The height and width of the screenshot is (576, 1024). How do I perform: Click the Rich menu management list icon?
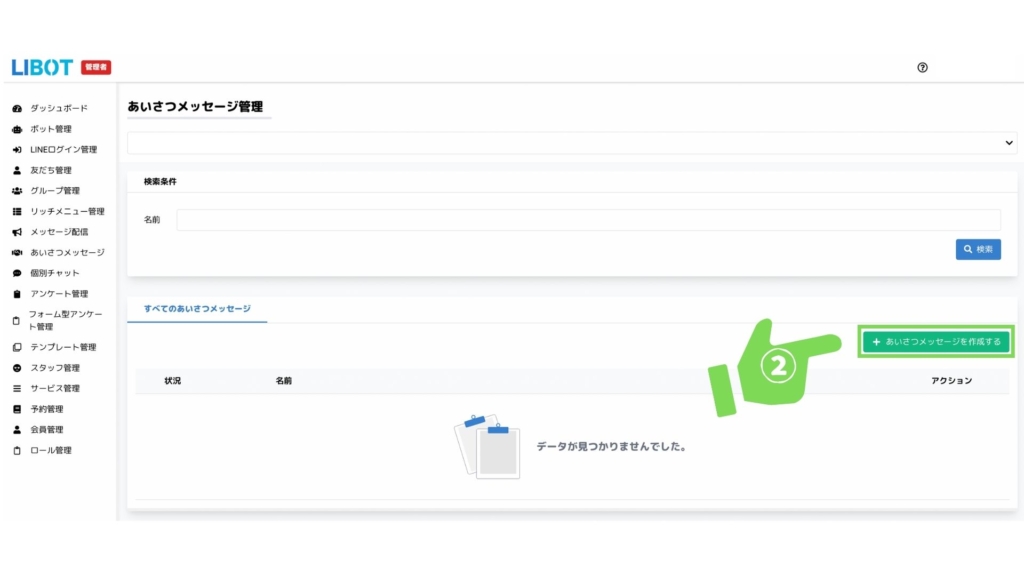point(17,212)
